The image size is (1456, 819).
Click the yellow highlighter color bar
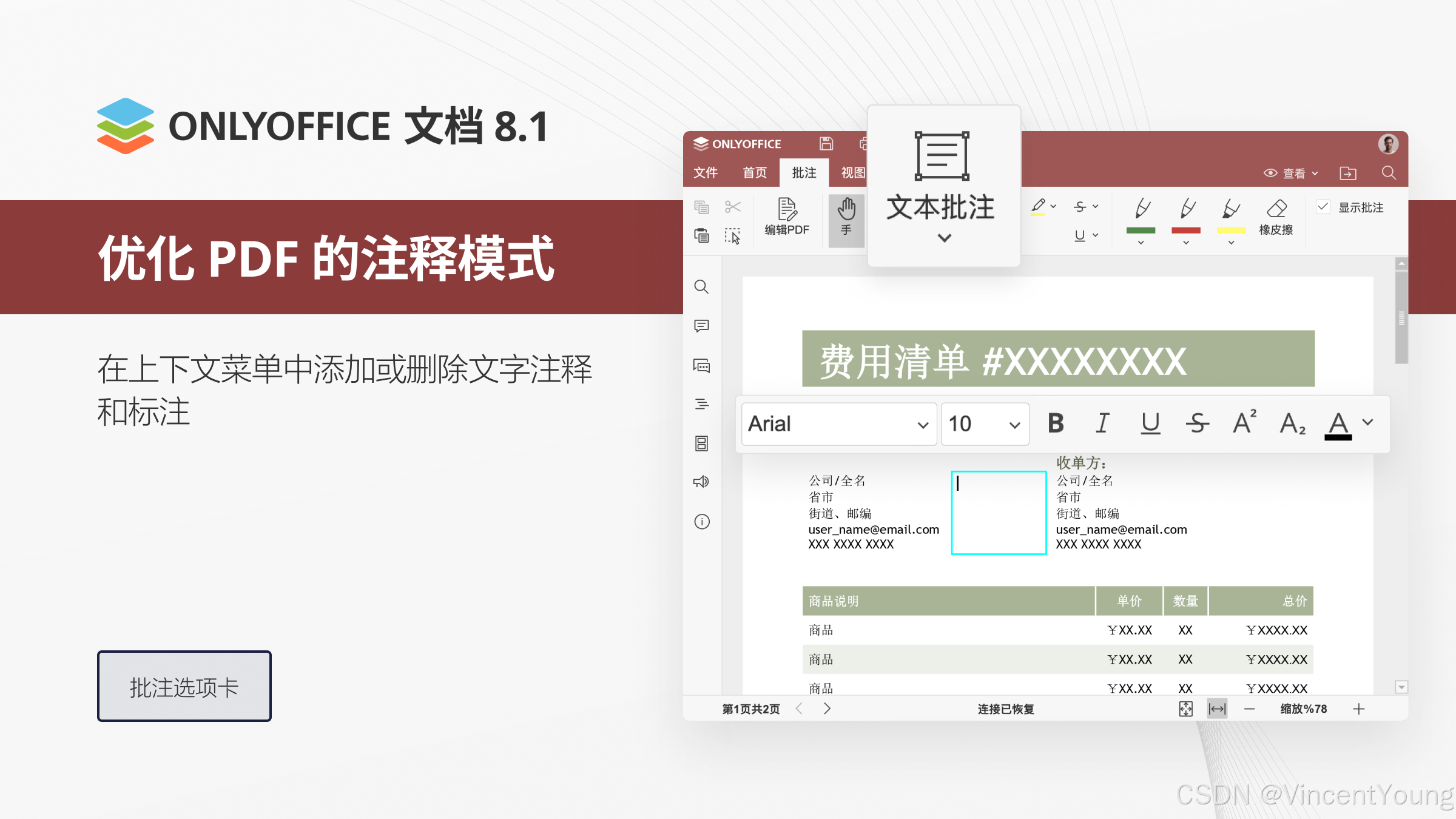coord(1231,231)
